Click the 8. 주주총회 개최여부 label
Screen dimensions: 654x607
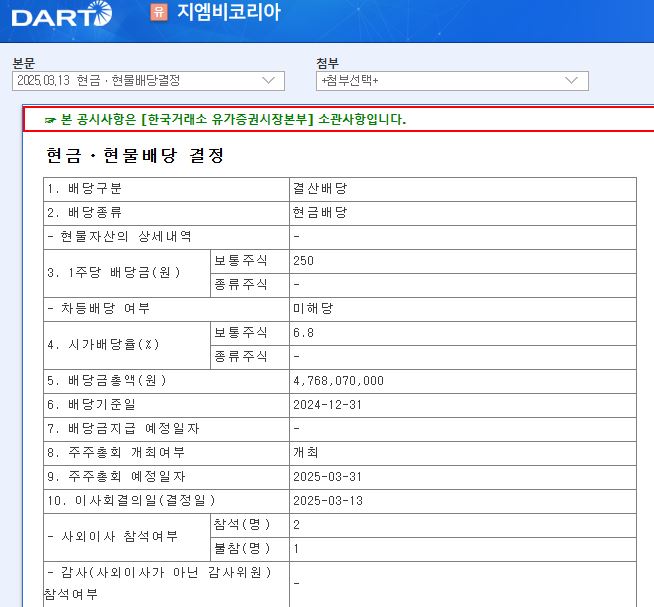pos(116,453)
